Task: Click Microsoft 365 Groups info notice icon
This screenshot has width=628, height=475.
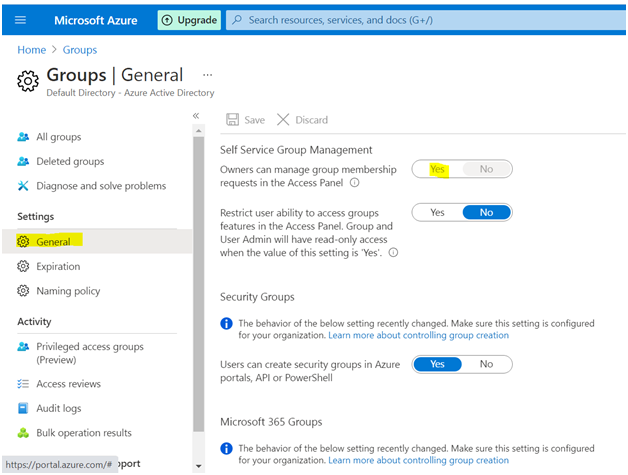Action: pyautogui.click(x=226, y=448)
